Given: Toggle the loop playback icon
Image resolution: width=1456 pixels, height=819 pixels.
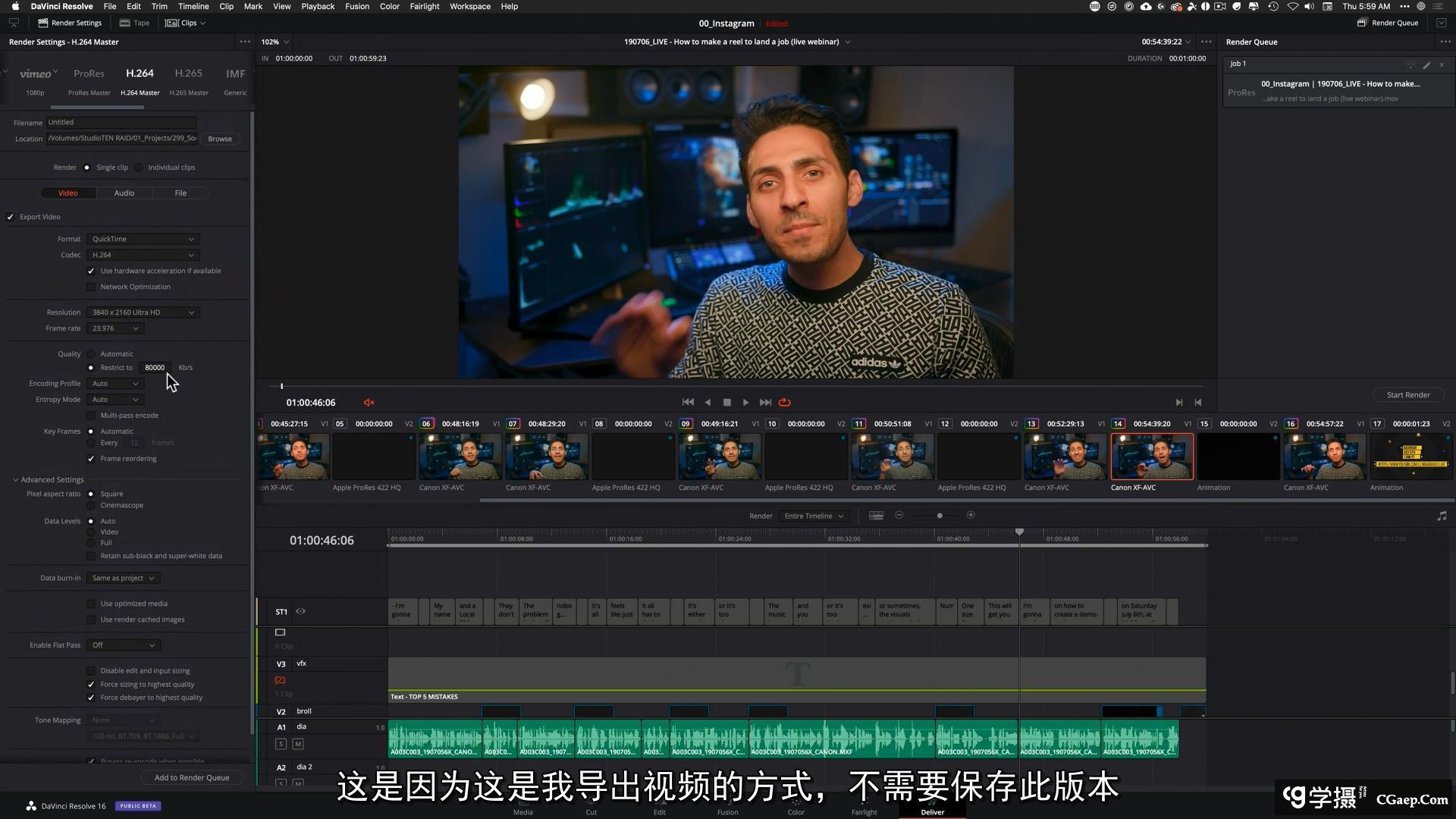Looking at the screenshot, I should coord(785,403).
